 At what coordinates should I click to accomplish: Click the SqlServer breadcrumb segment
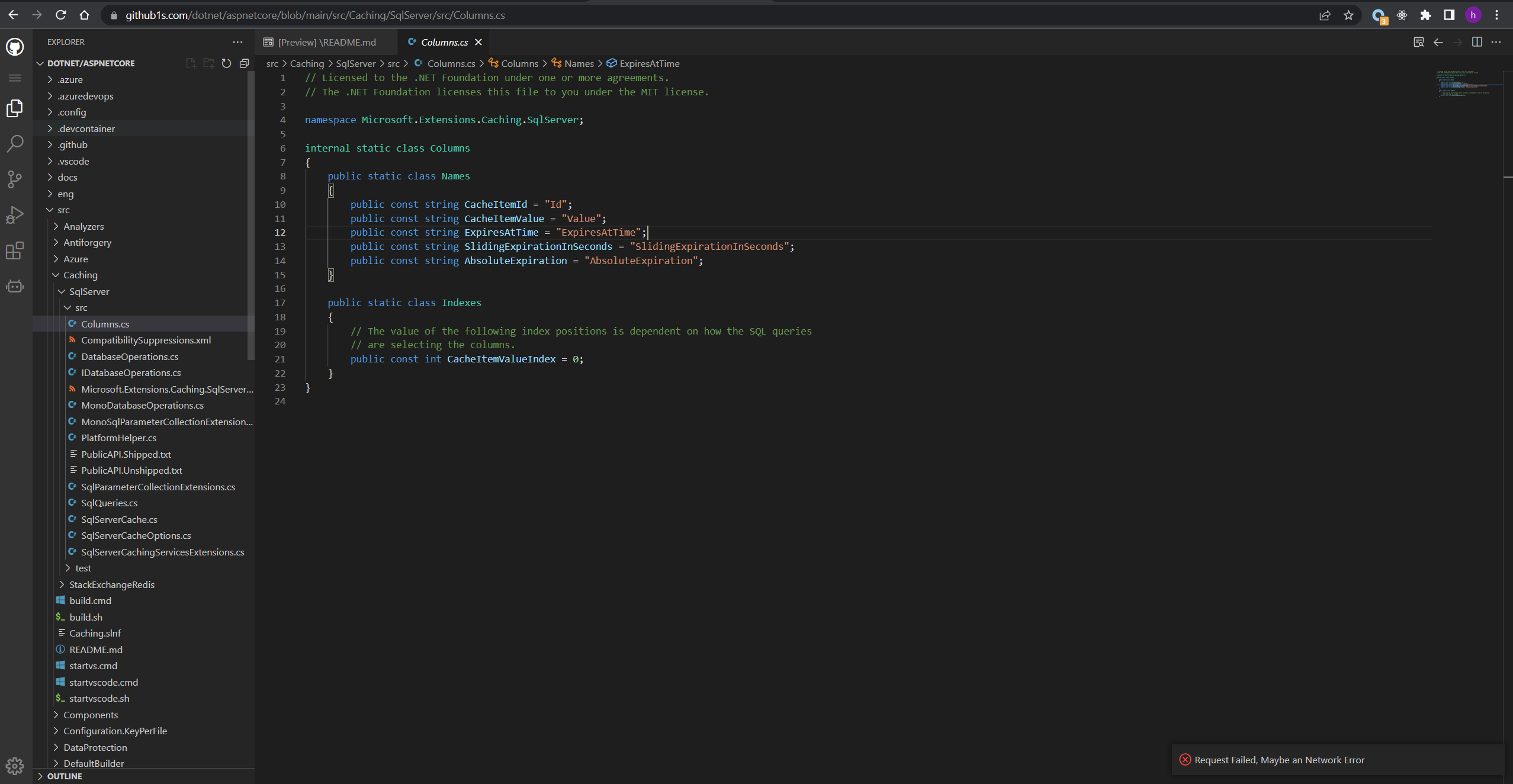coord(355,63)
